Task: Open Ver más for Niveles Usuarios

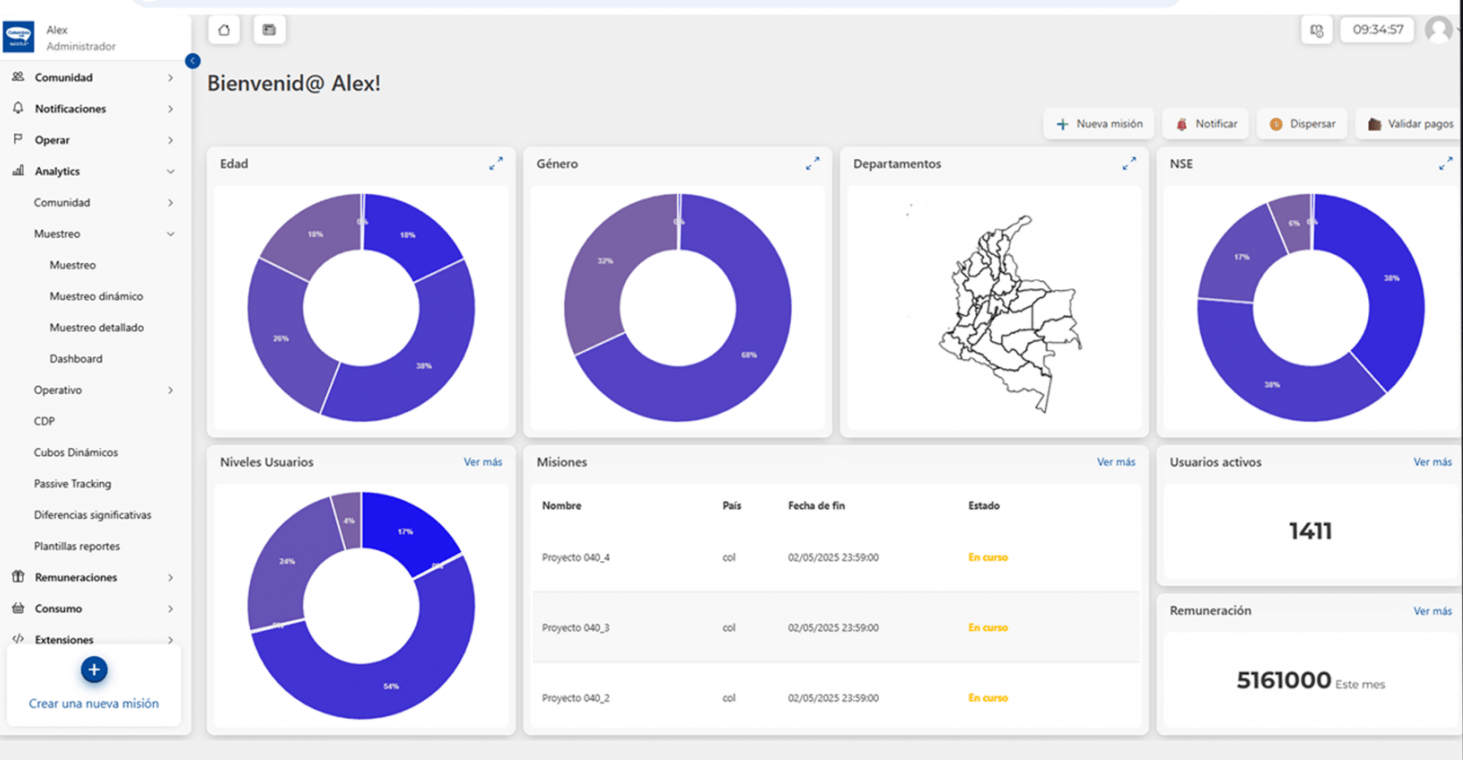Action: click(483, 462)
